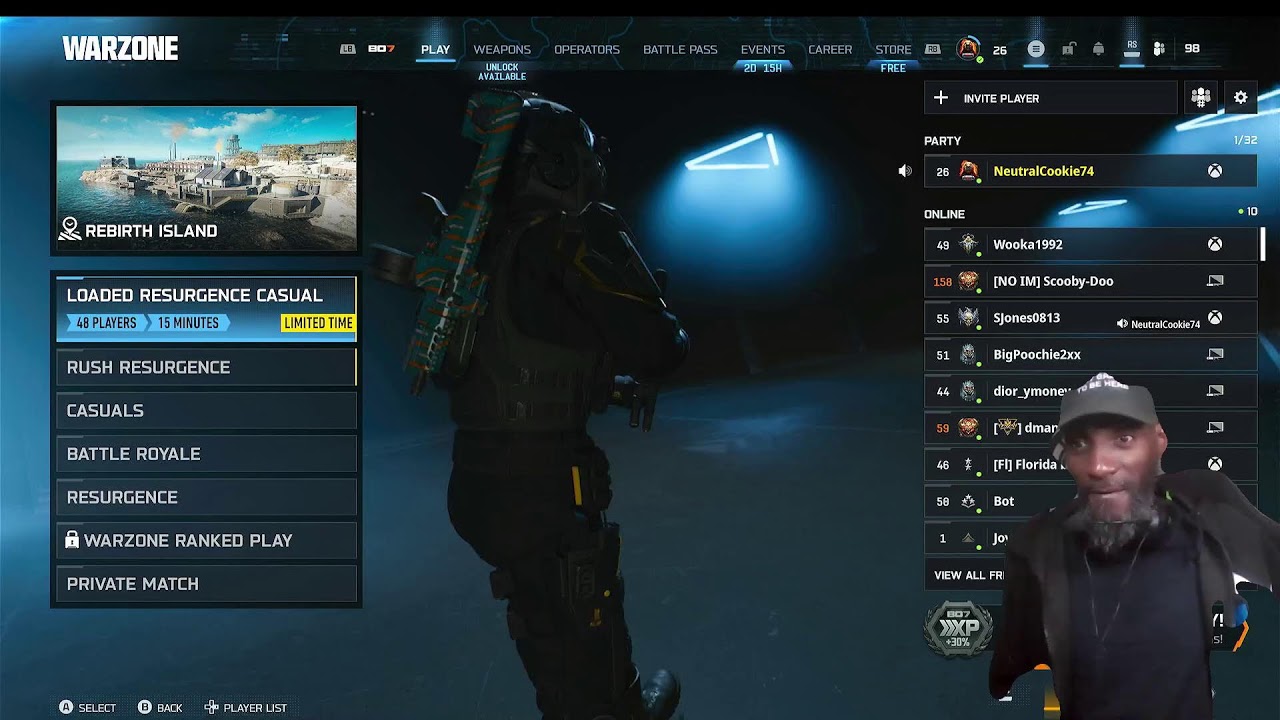The width and height of the screenshot is (1280, 720).
Task: Click Scooby-Doo's level 158 emblem icon
Action: [968, 281]
